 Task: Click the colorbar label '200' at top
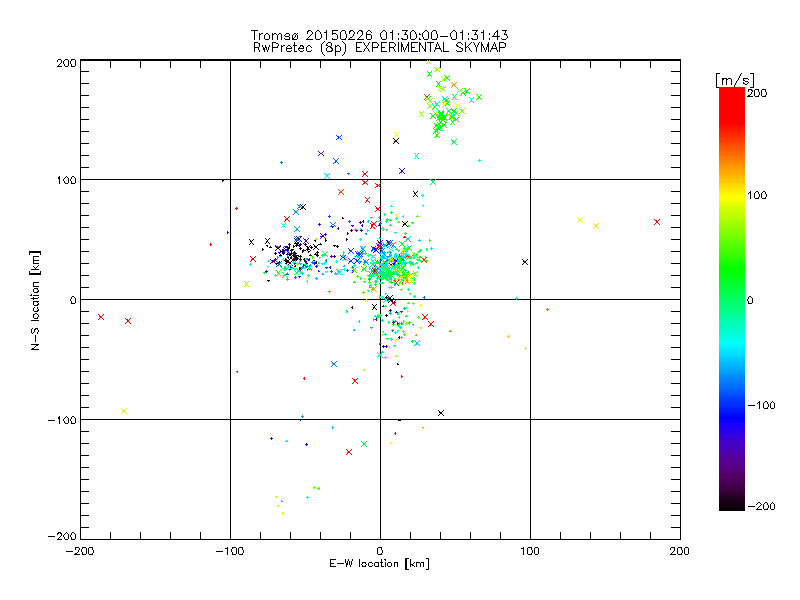(757, 93)
